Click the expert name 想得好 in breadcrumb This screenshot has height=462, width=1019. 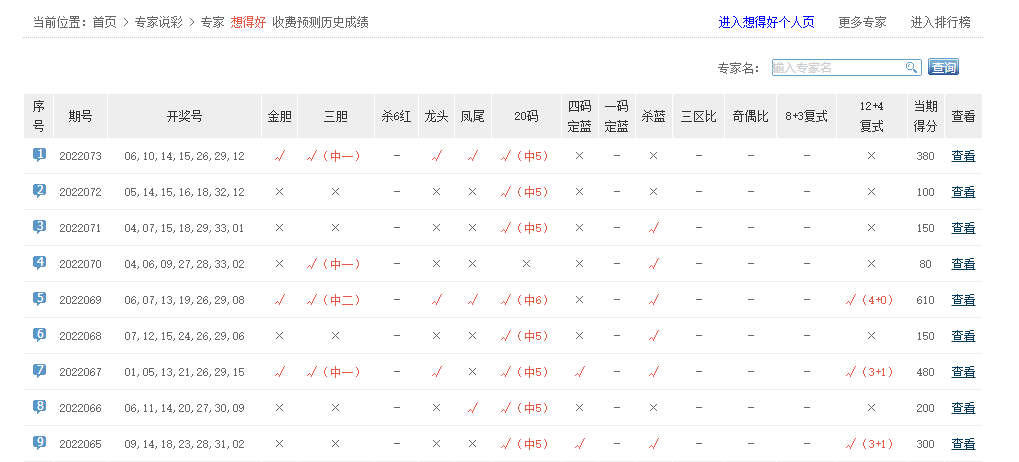247,22
